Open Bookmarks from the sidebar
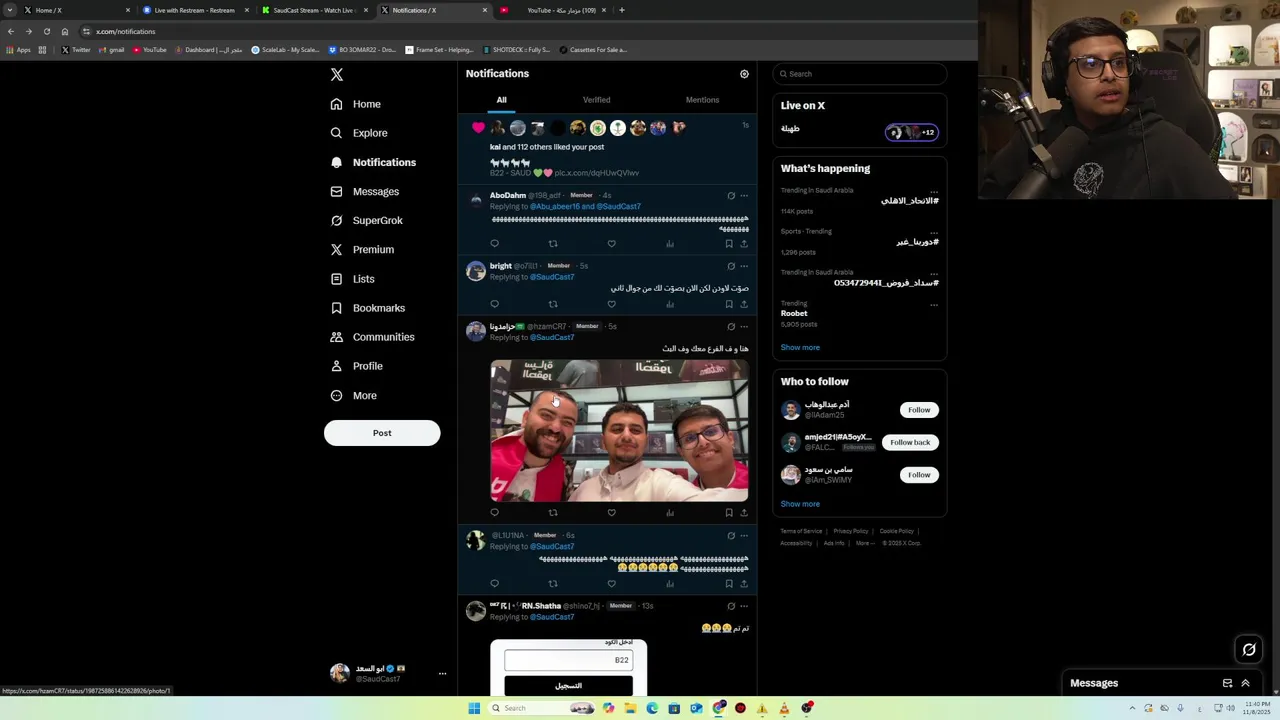This screenshot has height=720, width=1280. click(368, 308)
